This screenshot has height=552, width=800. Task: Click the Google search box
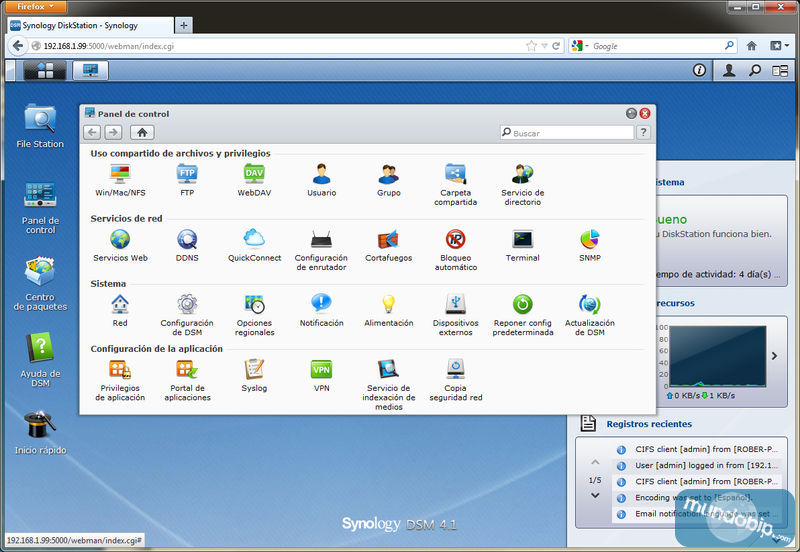pyautogui.click(x=653, y=46)
